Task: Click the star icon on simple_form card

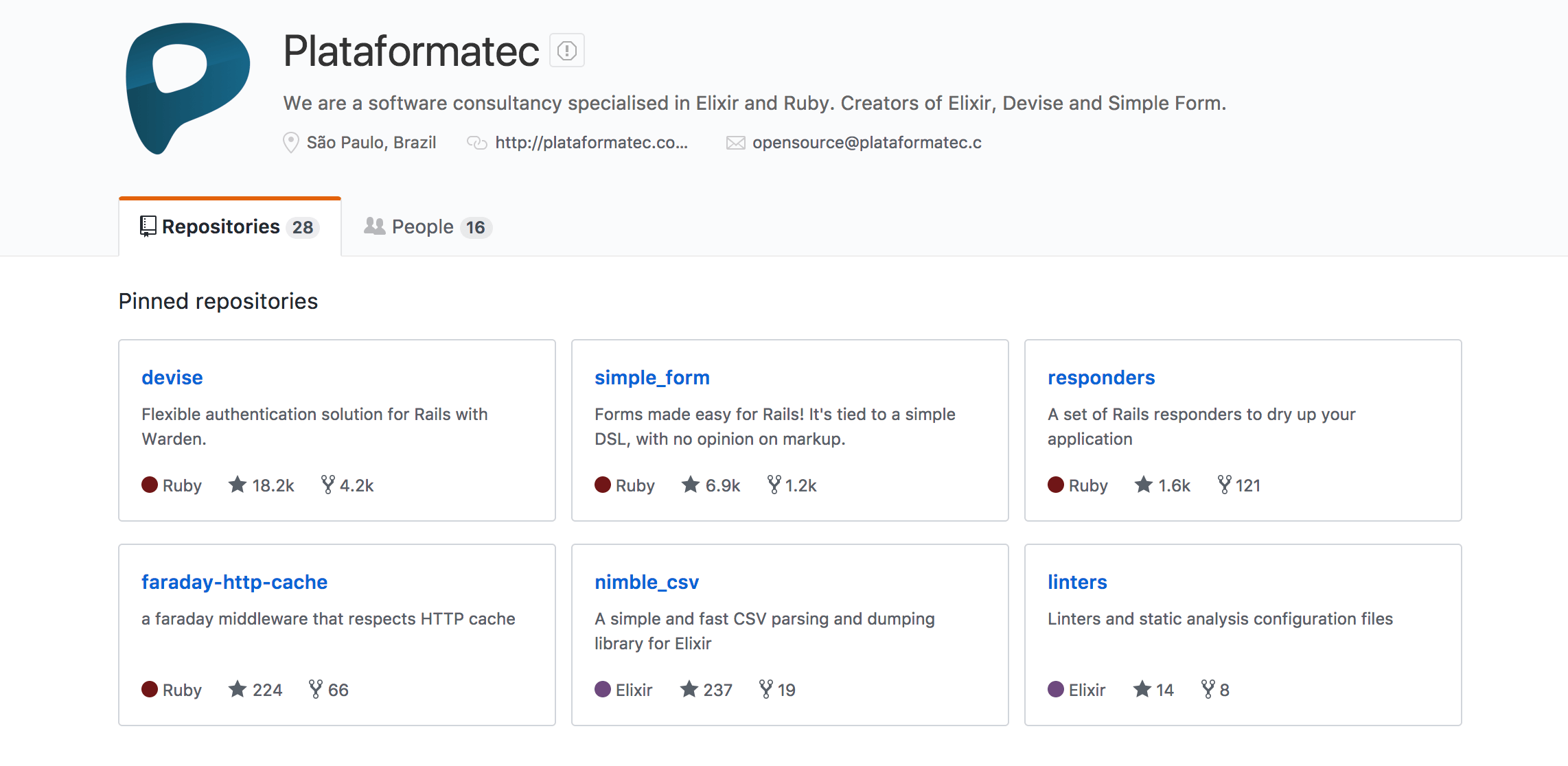Action: click(x=691, y=485)
